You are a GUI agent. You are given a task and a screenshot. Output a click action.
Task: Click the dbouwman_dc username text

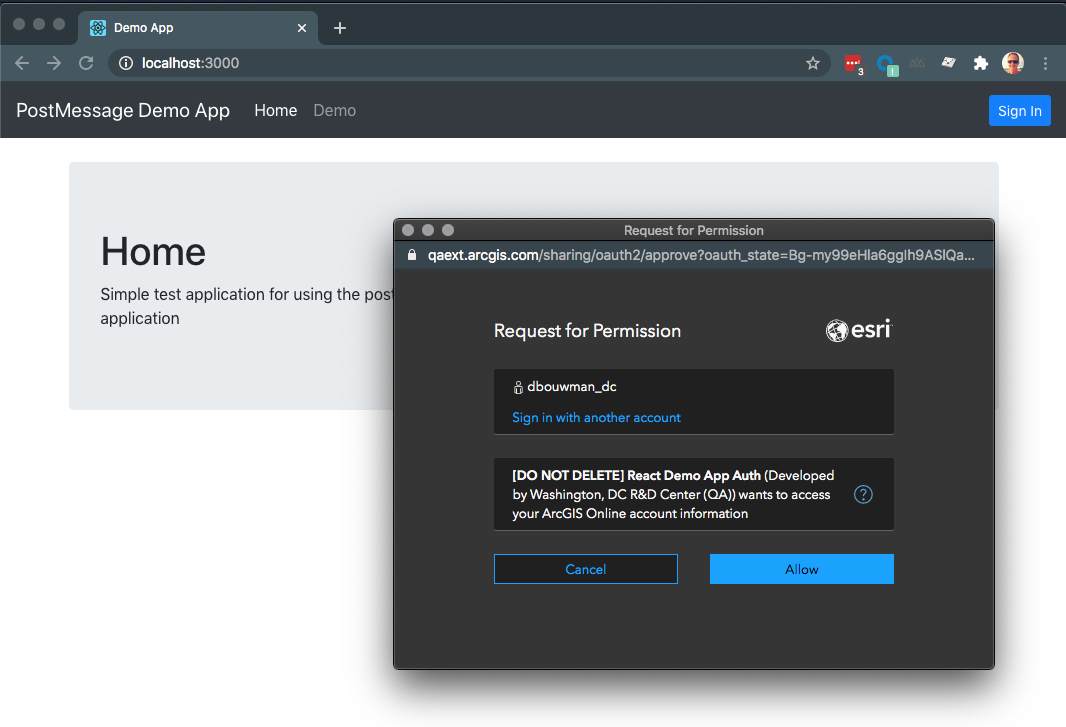coord(572,387)
